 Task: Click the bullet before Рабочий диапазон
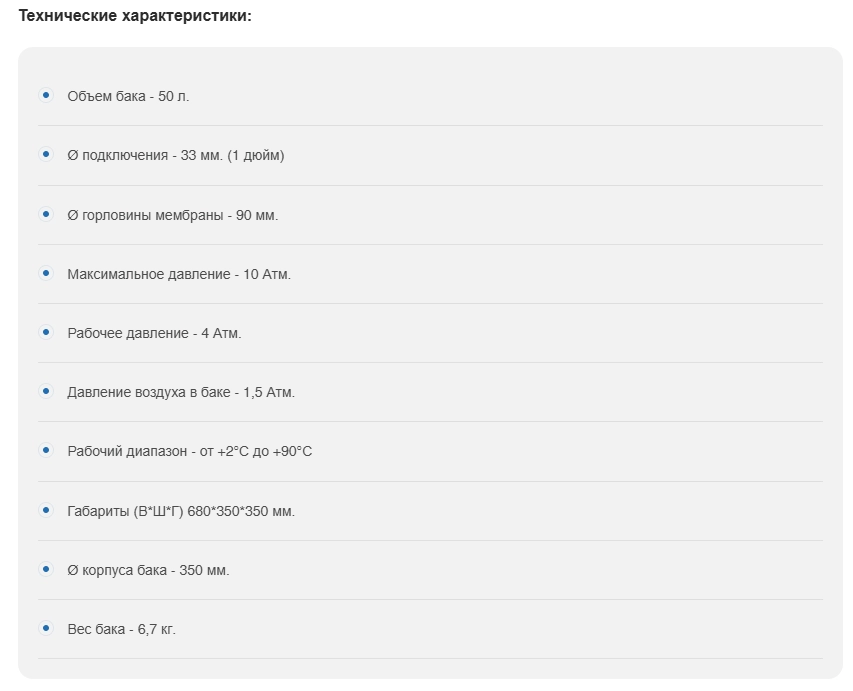pos(46,450)
